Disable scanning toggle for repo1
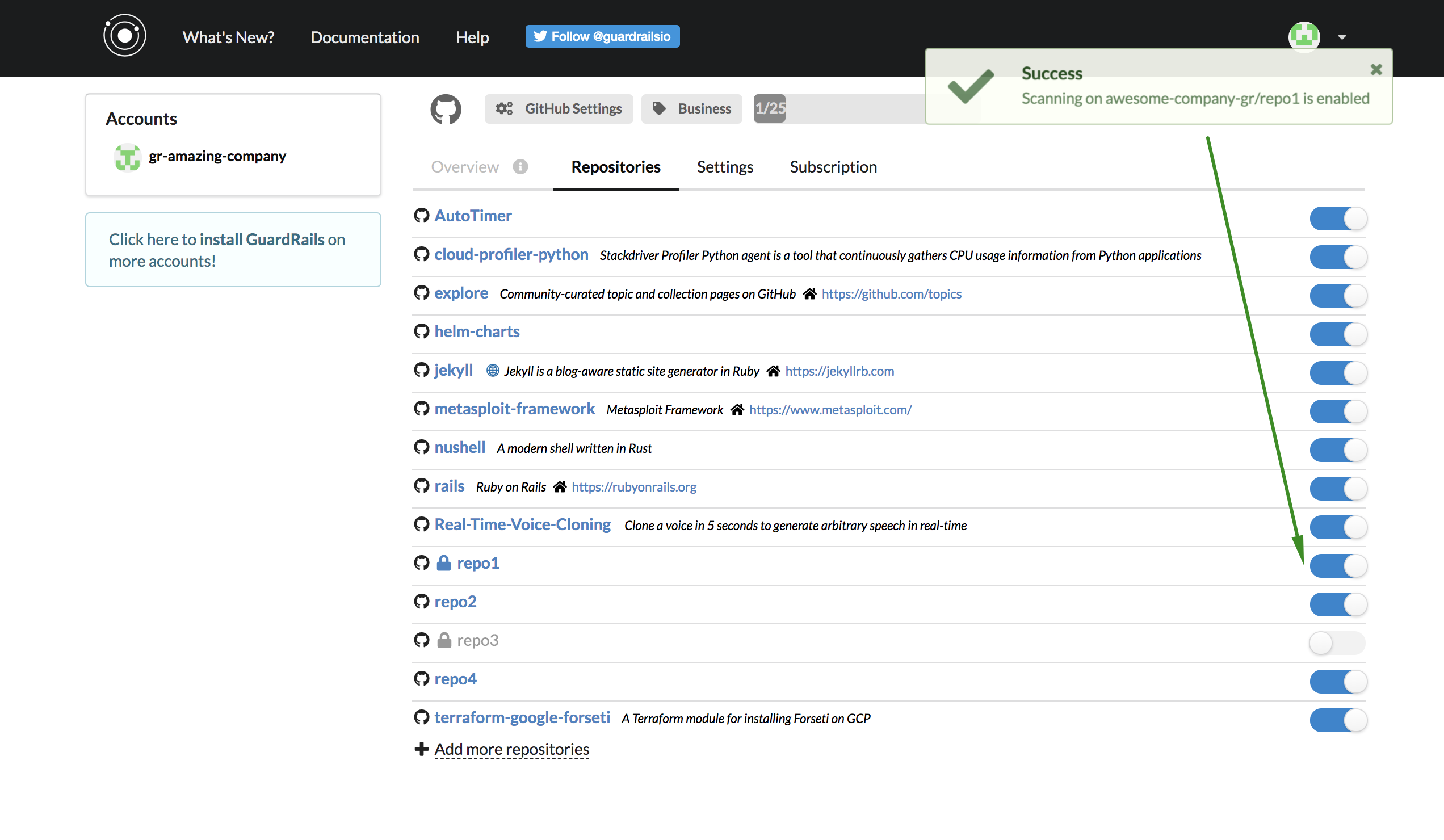This screenshot has height=840, width=1444. (x=1338, y=566)
